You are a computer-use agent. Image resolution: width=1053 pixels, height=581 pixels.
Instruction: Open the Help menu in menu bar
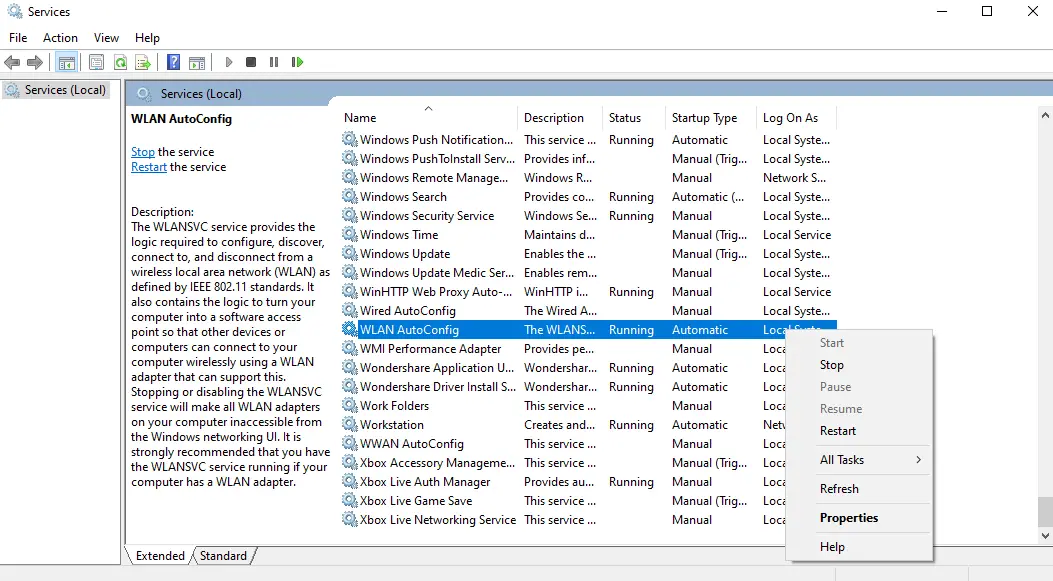click(147, 38)
